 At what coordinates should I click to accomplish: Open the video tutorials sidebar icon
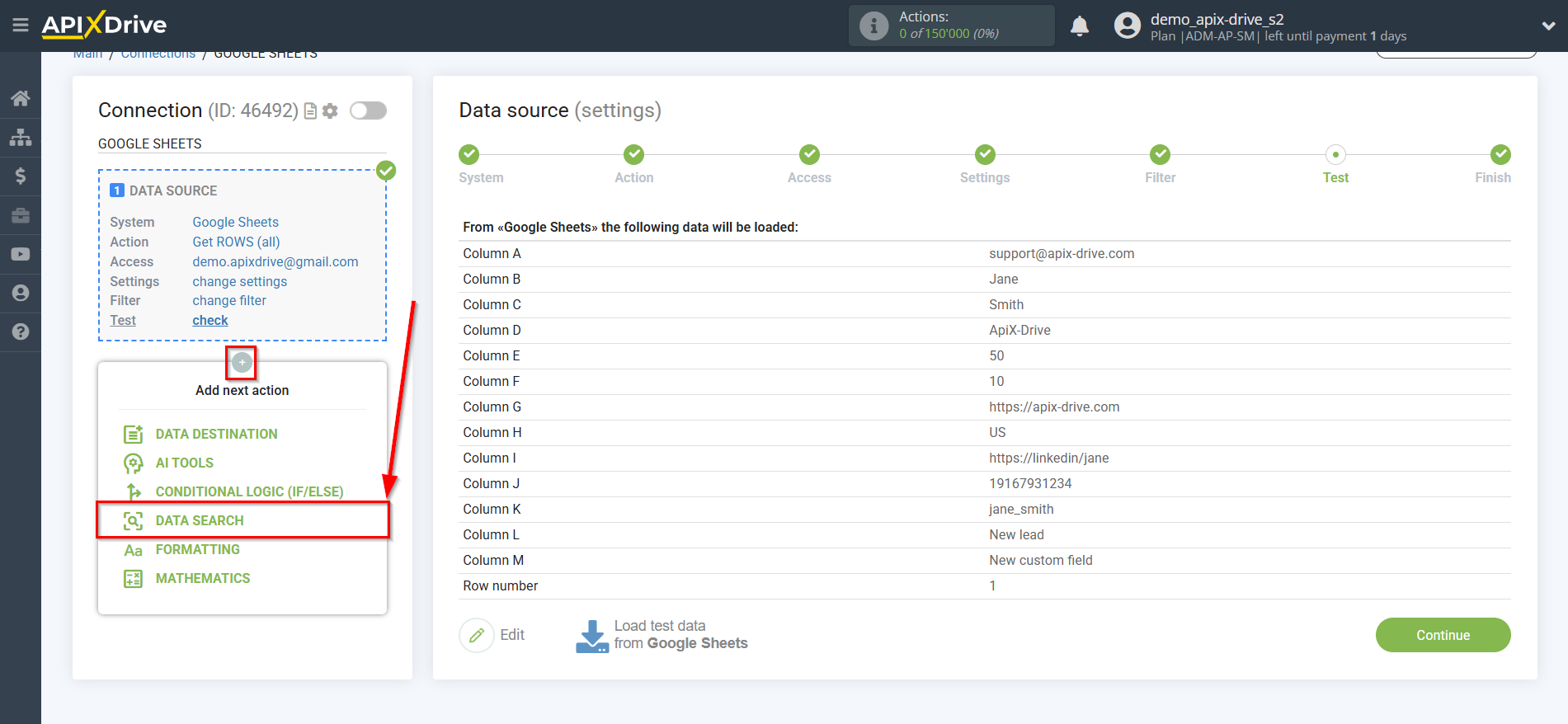click(x=21, y=254)
